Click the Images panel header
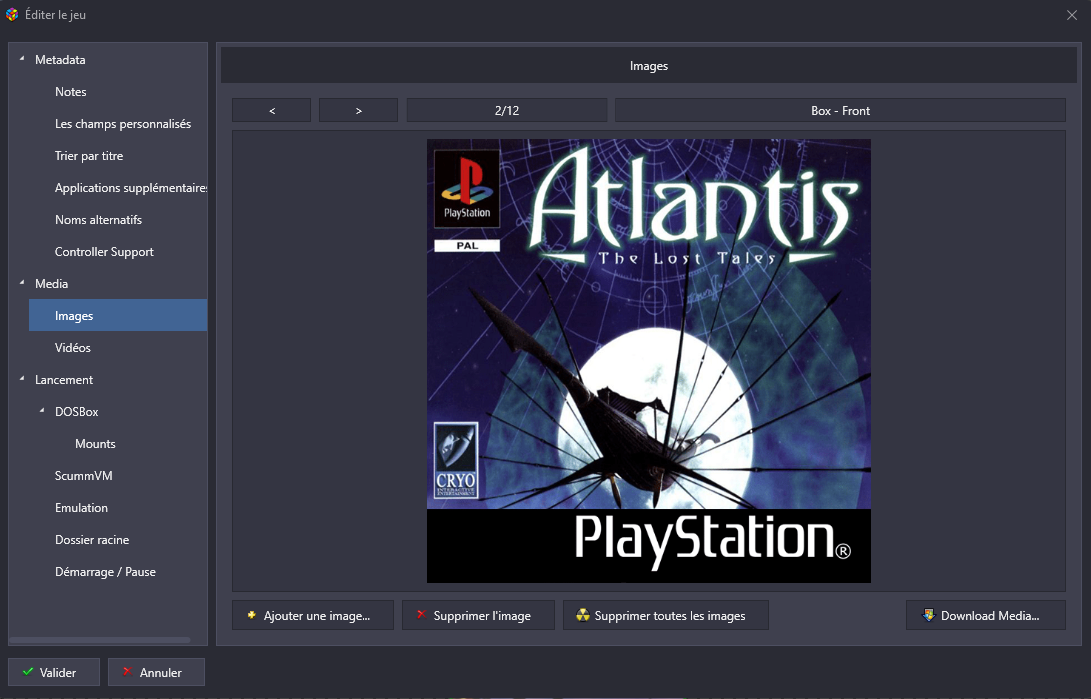The width and height of the screenshot is (1091, 699). coord(648,65)
